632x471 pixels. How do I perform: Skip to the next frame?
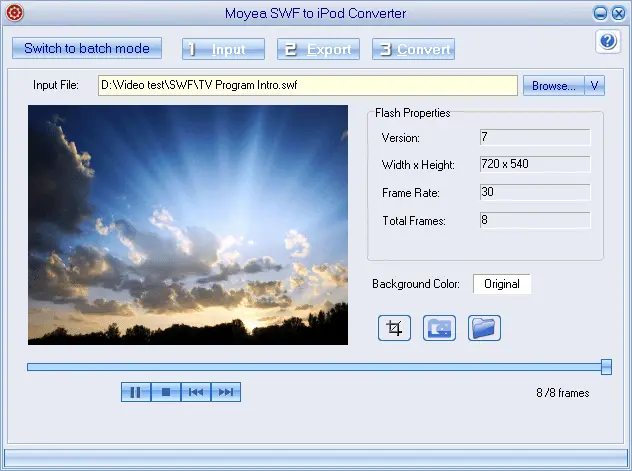tap(226, 392)
